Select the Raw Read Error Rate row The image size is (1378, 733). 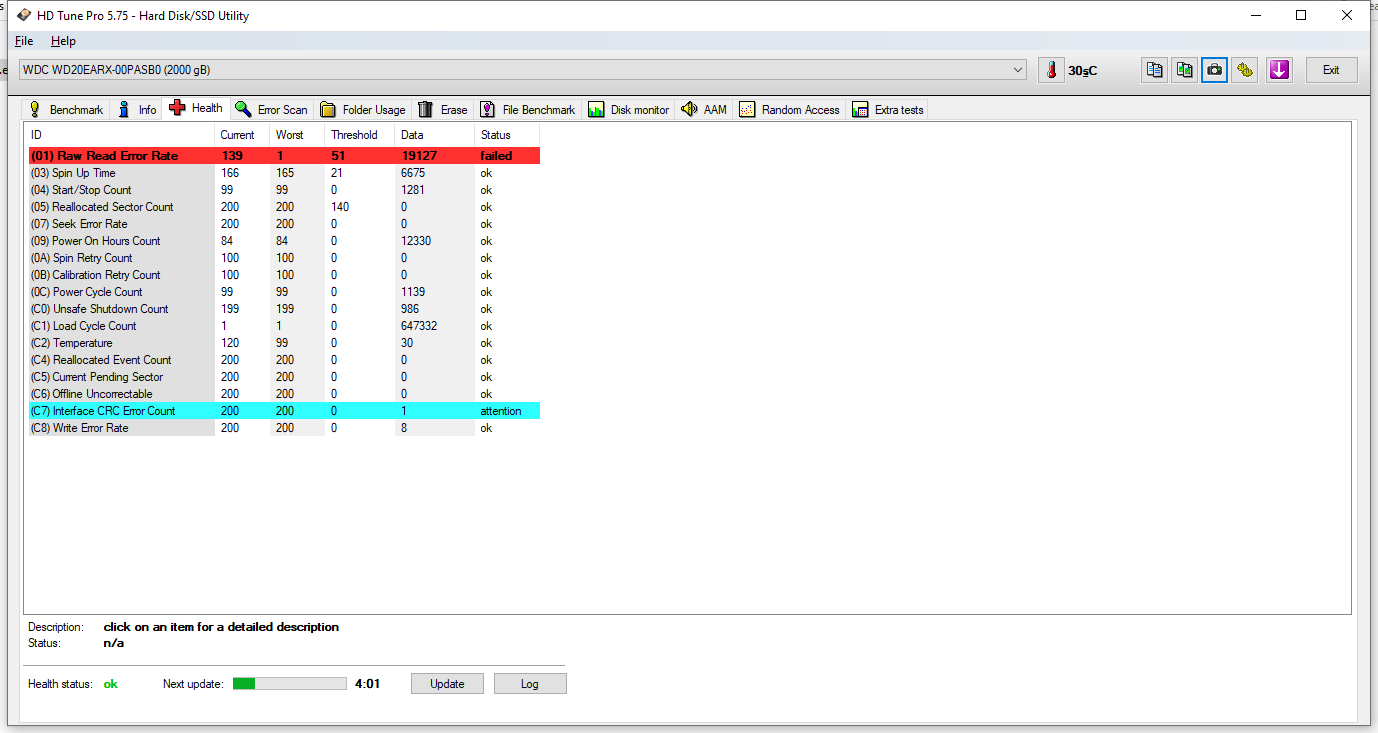coord(284,156)
